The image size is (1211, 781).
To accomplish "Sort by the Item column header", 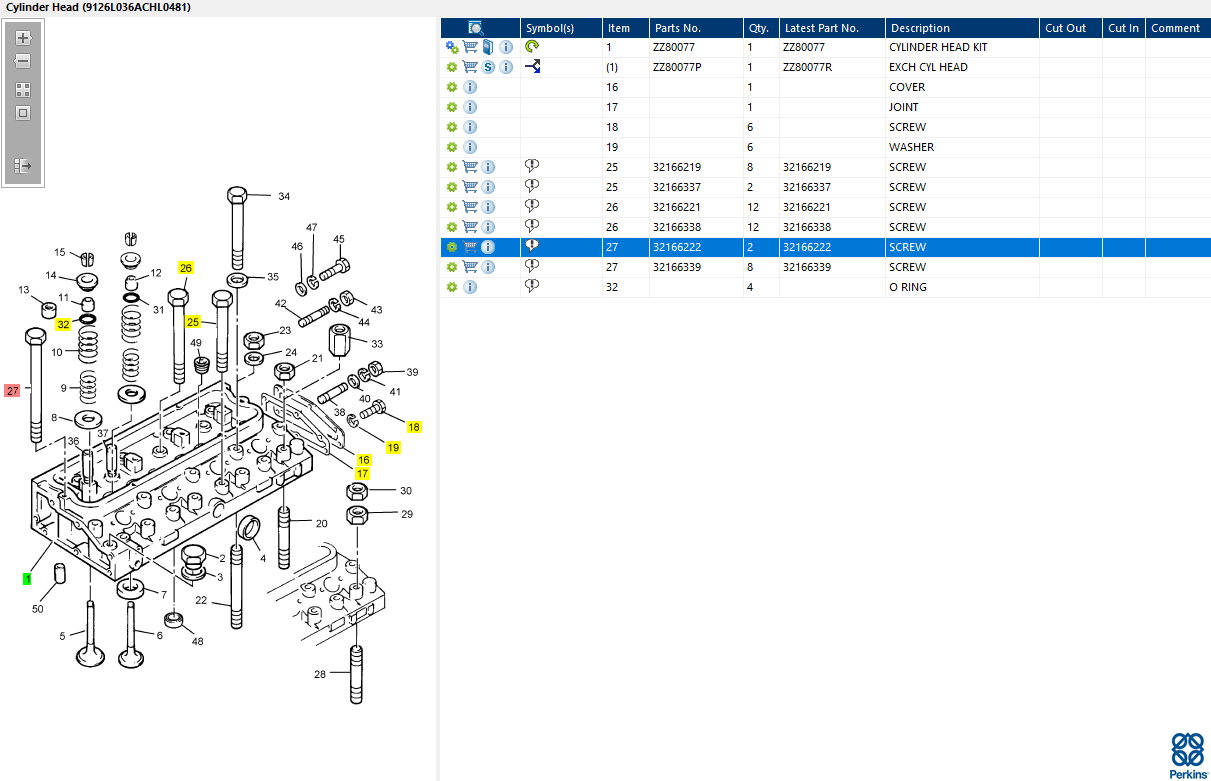I will pyautogui.click(x=625, y=28).
